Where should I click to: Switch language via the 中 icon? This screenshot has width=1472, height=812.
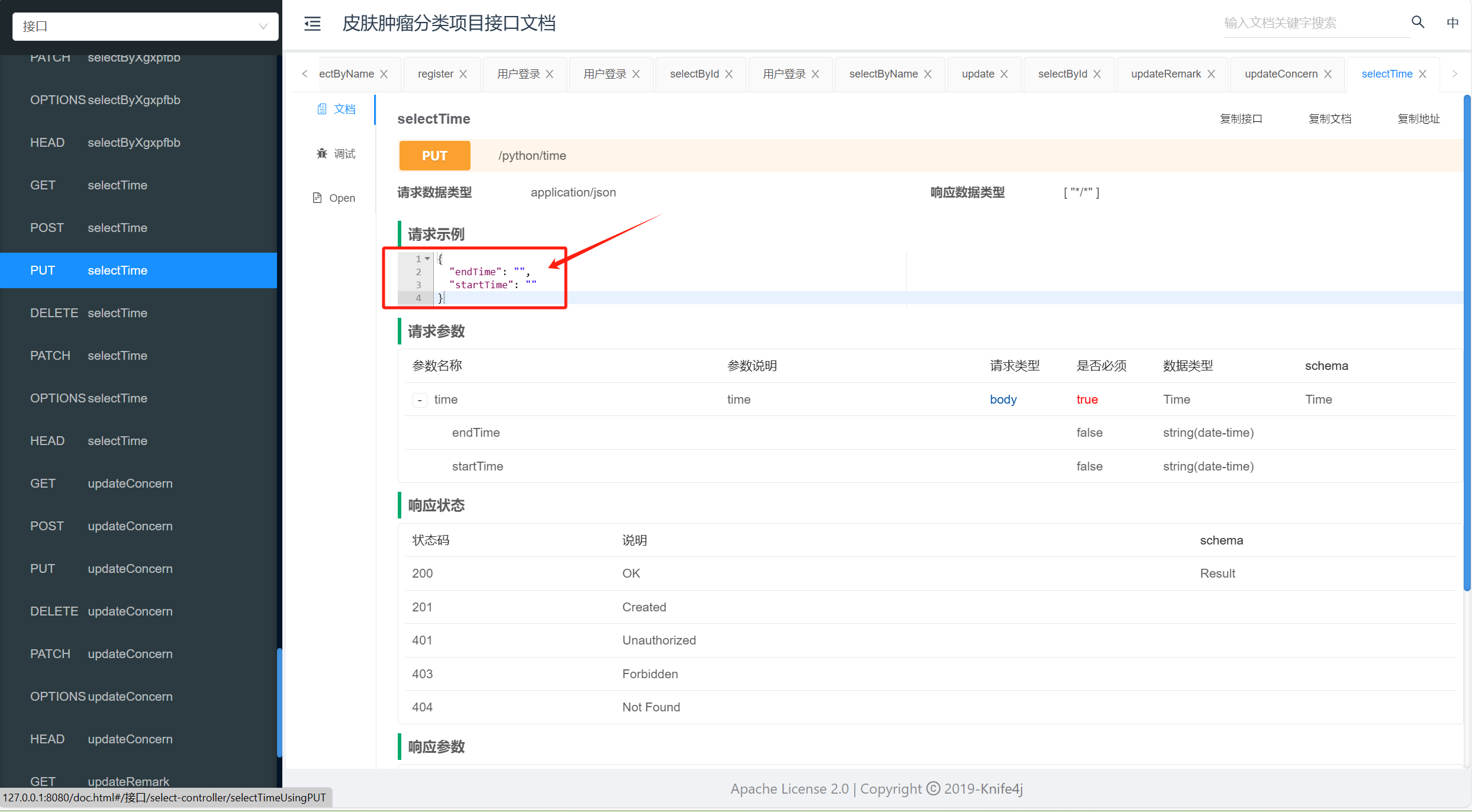click(1452, 22)
